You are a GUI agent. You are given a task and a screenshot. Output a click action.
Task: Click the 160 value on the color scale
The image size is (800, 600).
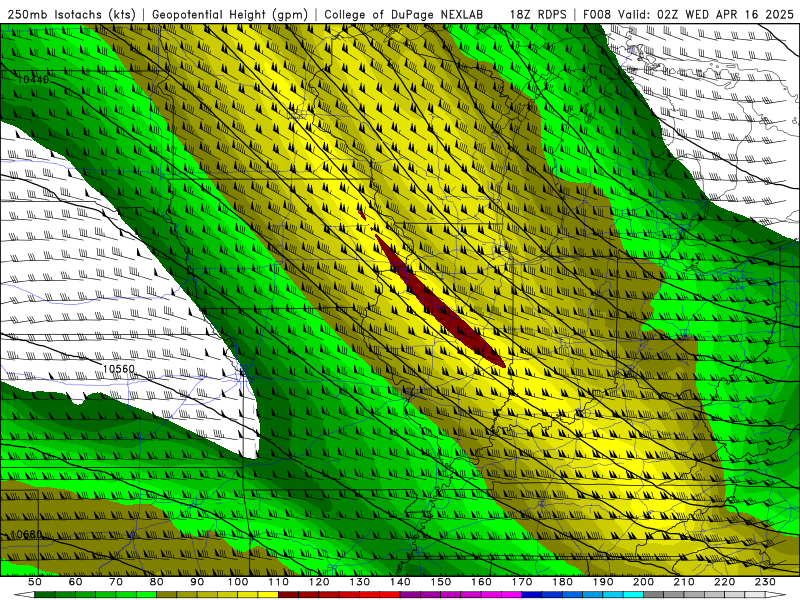tap(481, 582)
